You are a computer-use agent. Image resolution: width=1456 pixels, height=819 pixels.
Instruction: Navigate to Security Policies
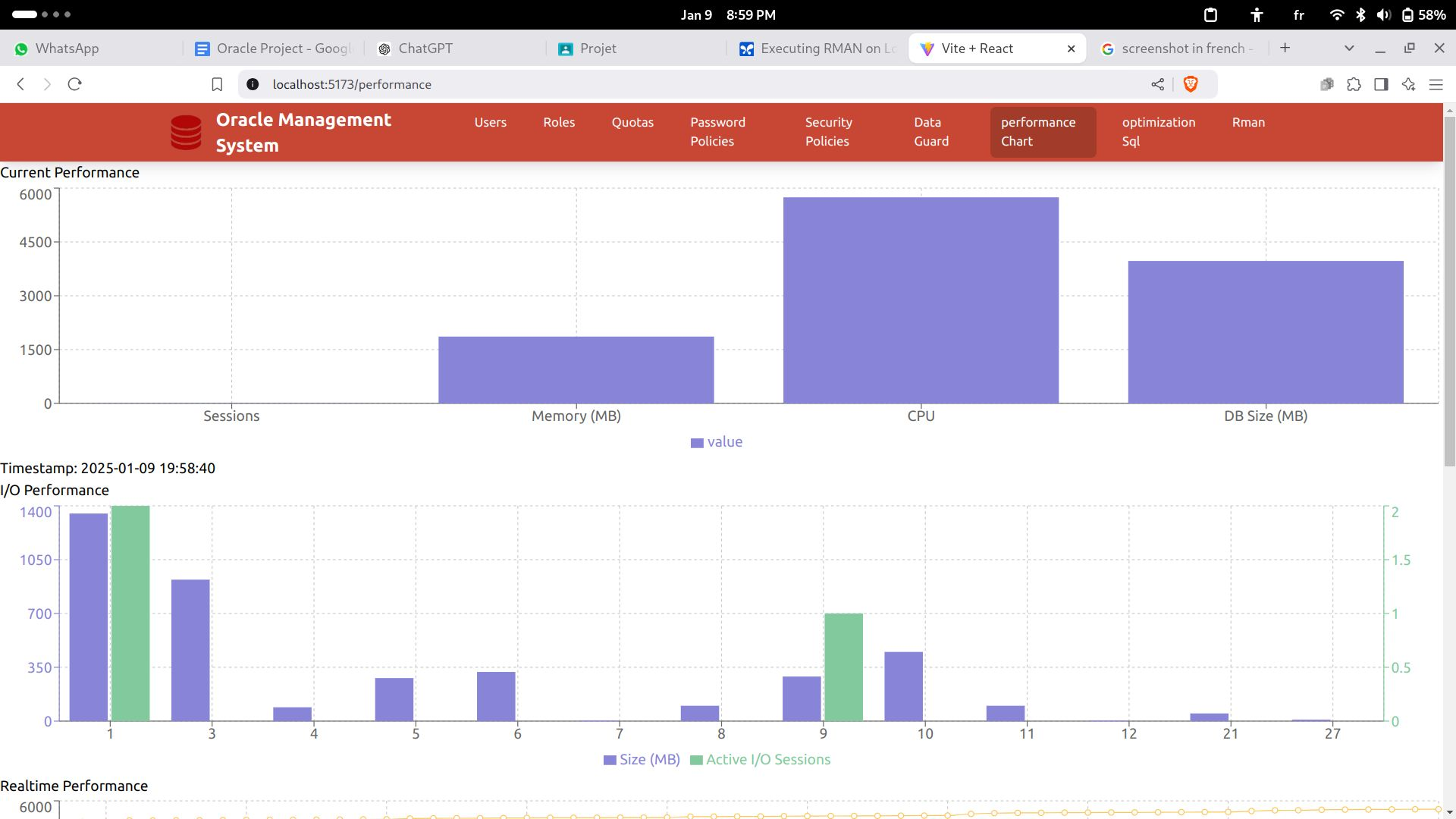(828, 131)
